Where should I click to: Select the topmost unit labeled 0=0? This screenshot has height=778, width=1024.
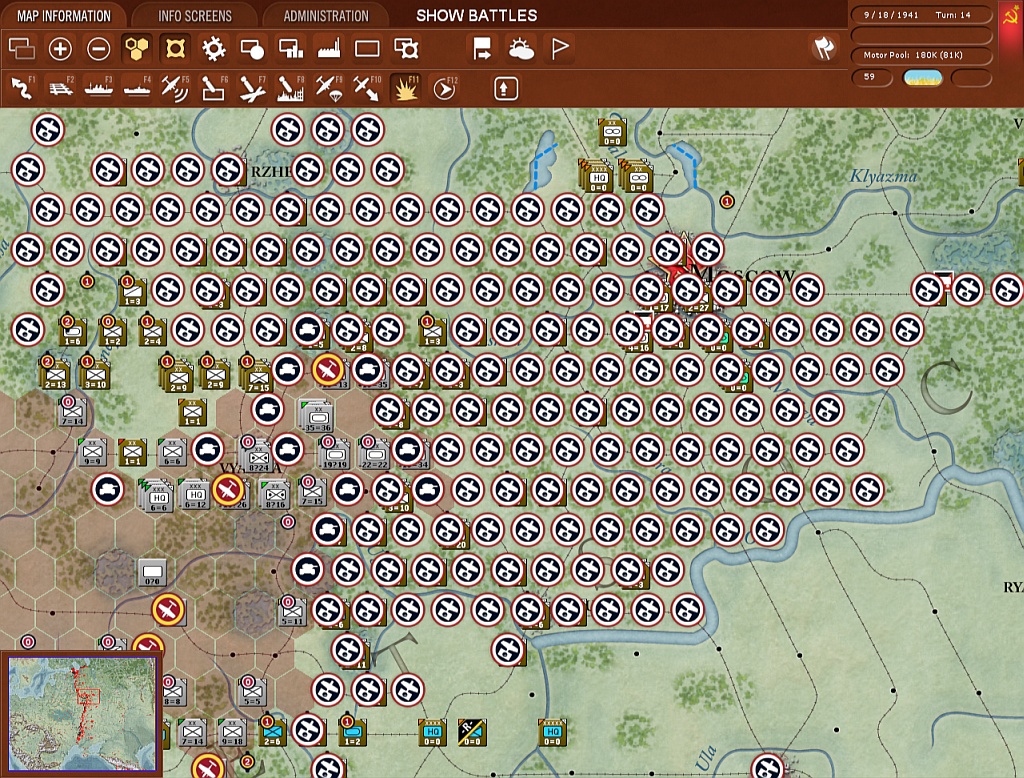(613, 132)
